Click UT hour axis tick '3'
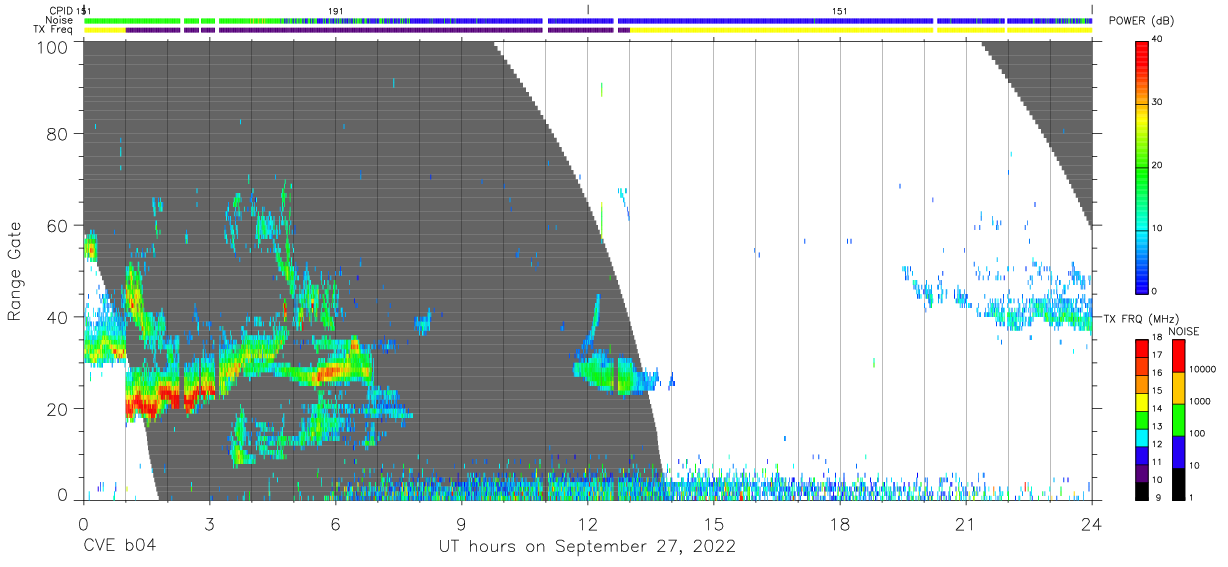Screen dimensions: 1228x567 coord(209,523)
